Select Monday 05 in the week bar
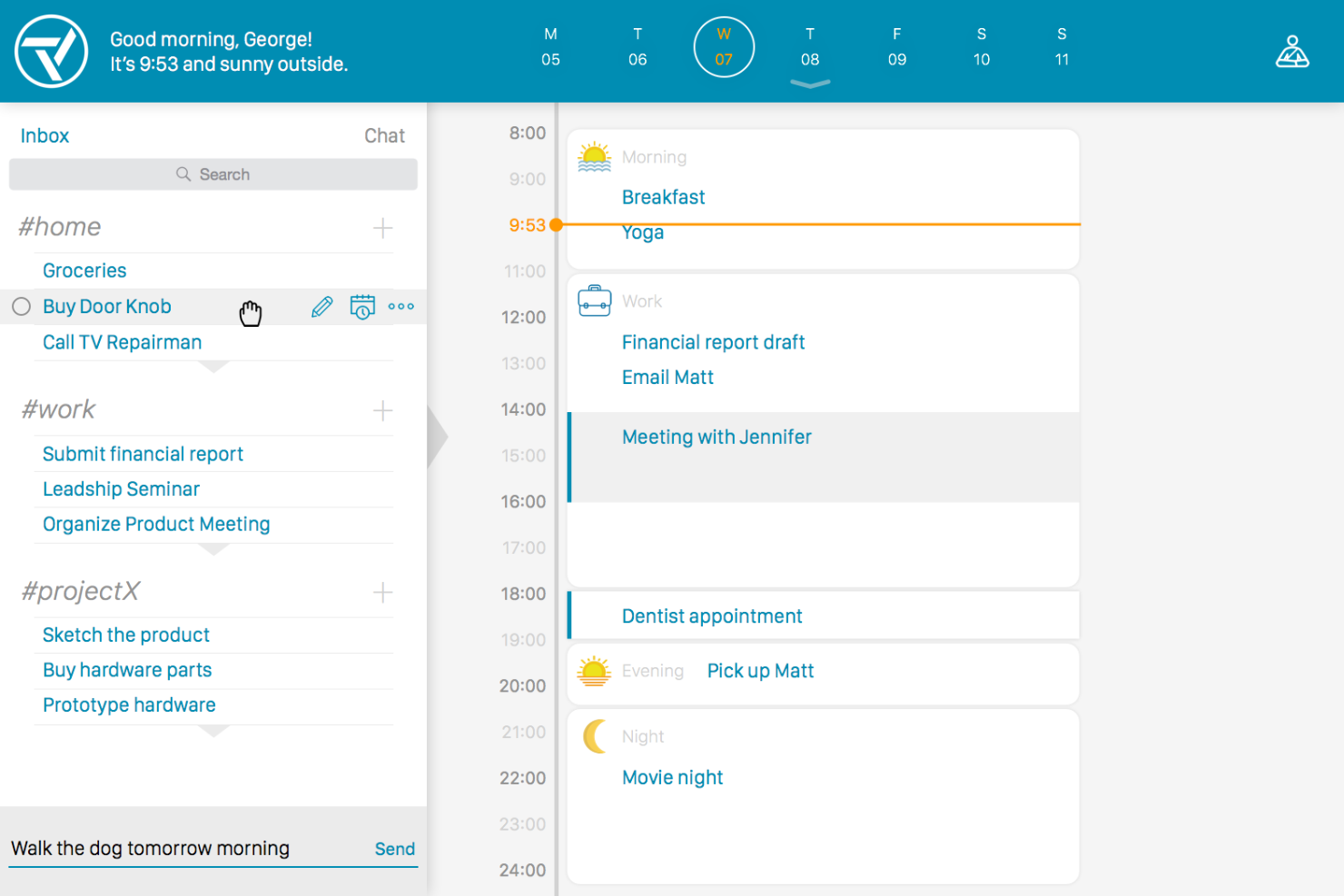 (x=550, y=47)
